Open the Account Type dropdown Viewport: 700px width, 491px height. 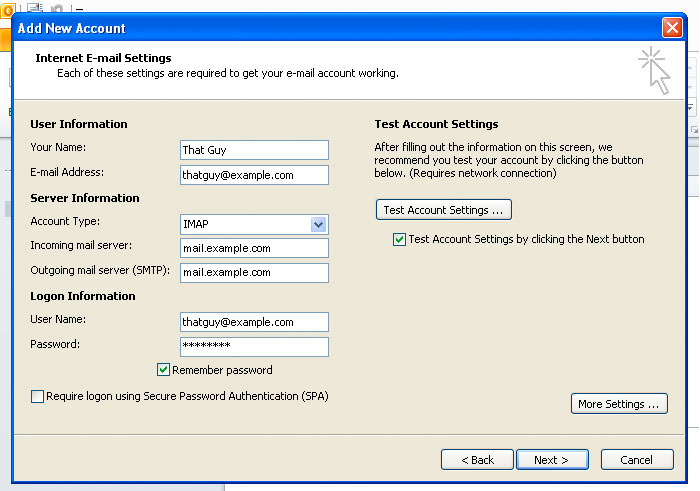pos(318,224)
